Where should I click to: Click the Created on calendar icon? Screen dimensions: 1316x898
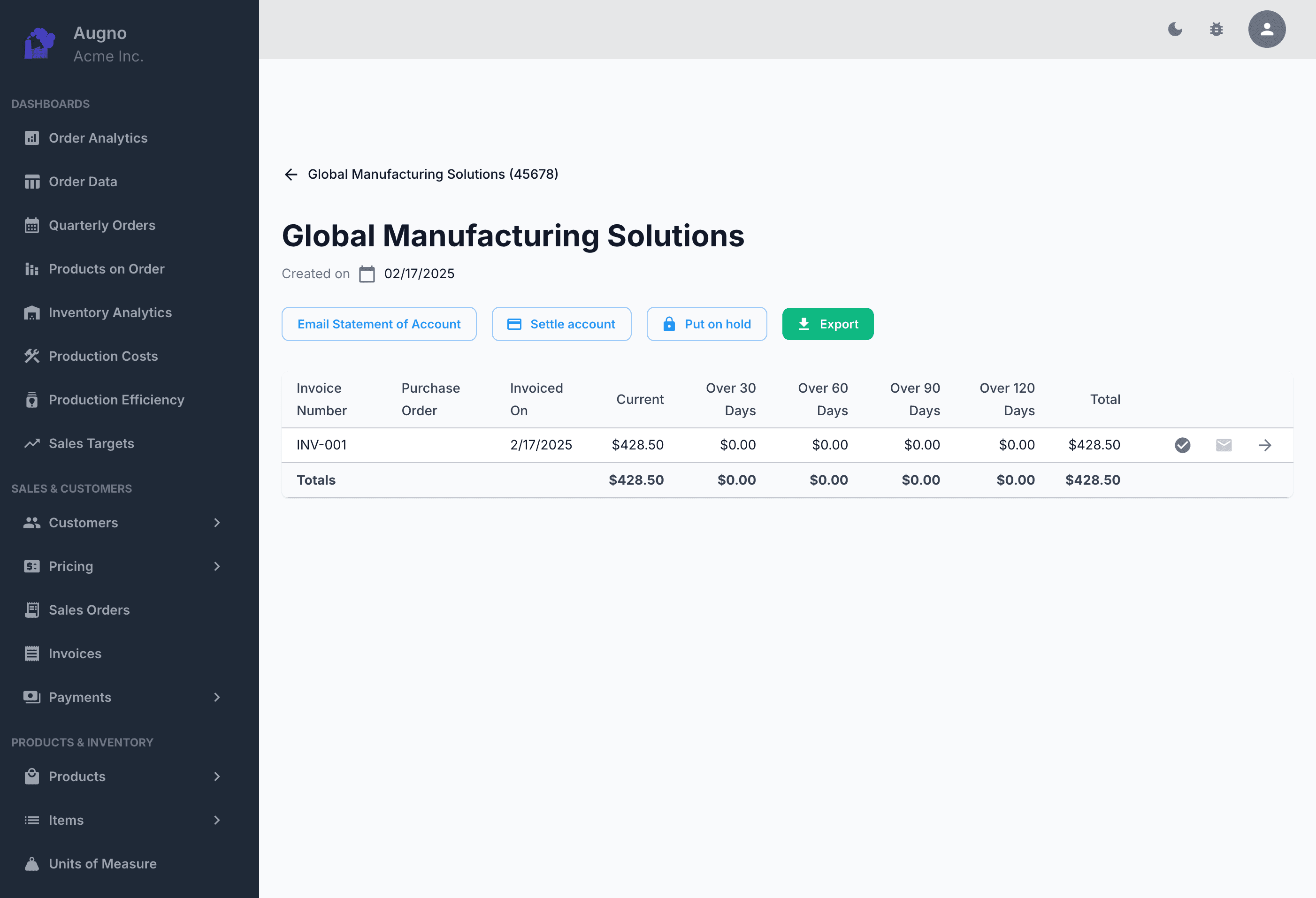pos(367,274)
